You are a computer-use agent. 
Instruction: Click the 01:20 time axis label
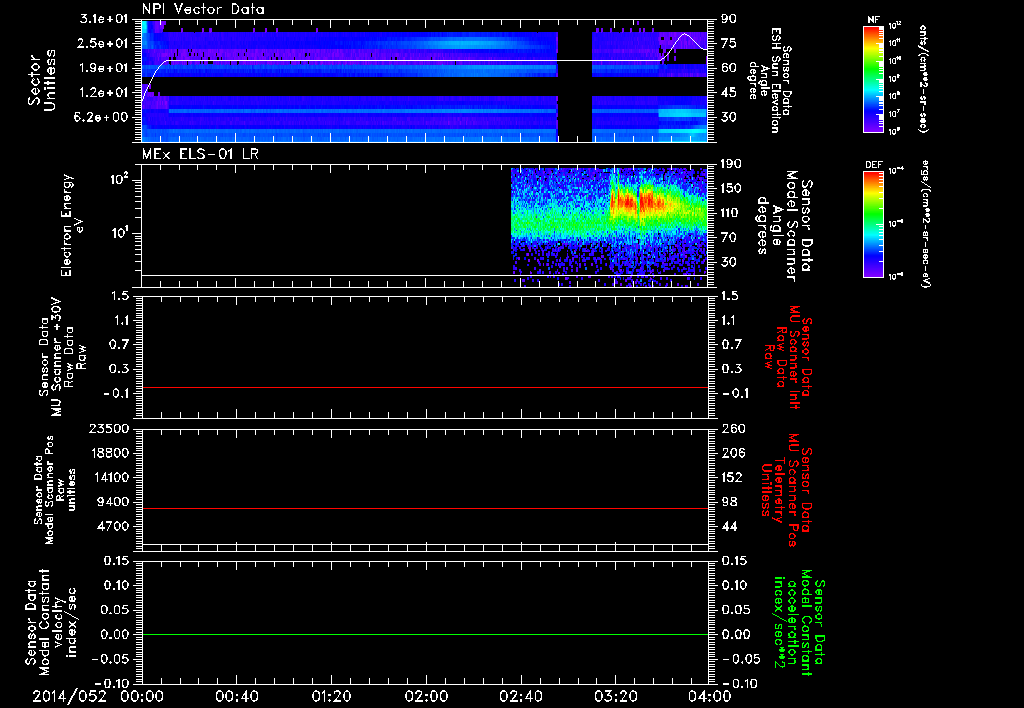[x=331, y=696]
